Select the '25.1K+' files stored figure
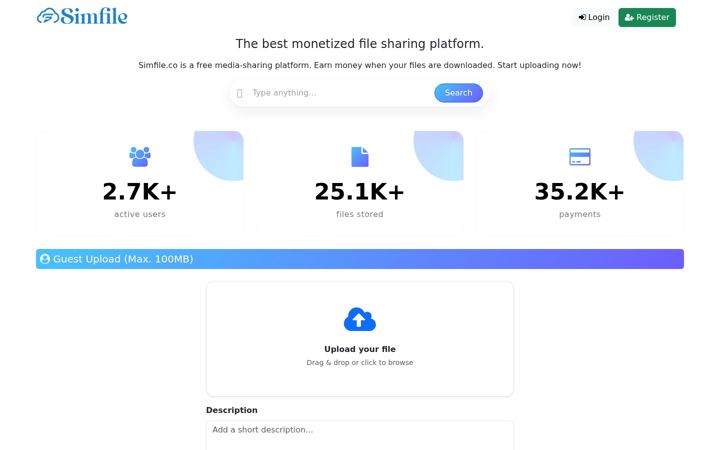The image size is (720, 450). pos(360,191)
